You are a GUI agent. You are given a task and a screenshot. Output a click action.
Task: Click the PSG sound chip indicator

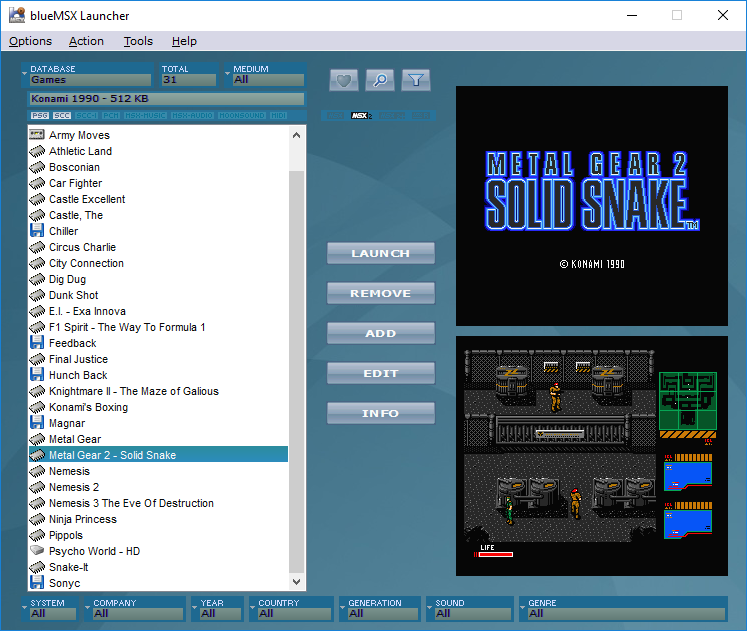[x=40, y=116]
